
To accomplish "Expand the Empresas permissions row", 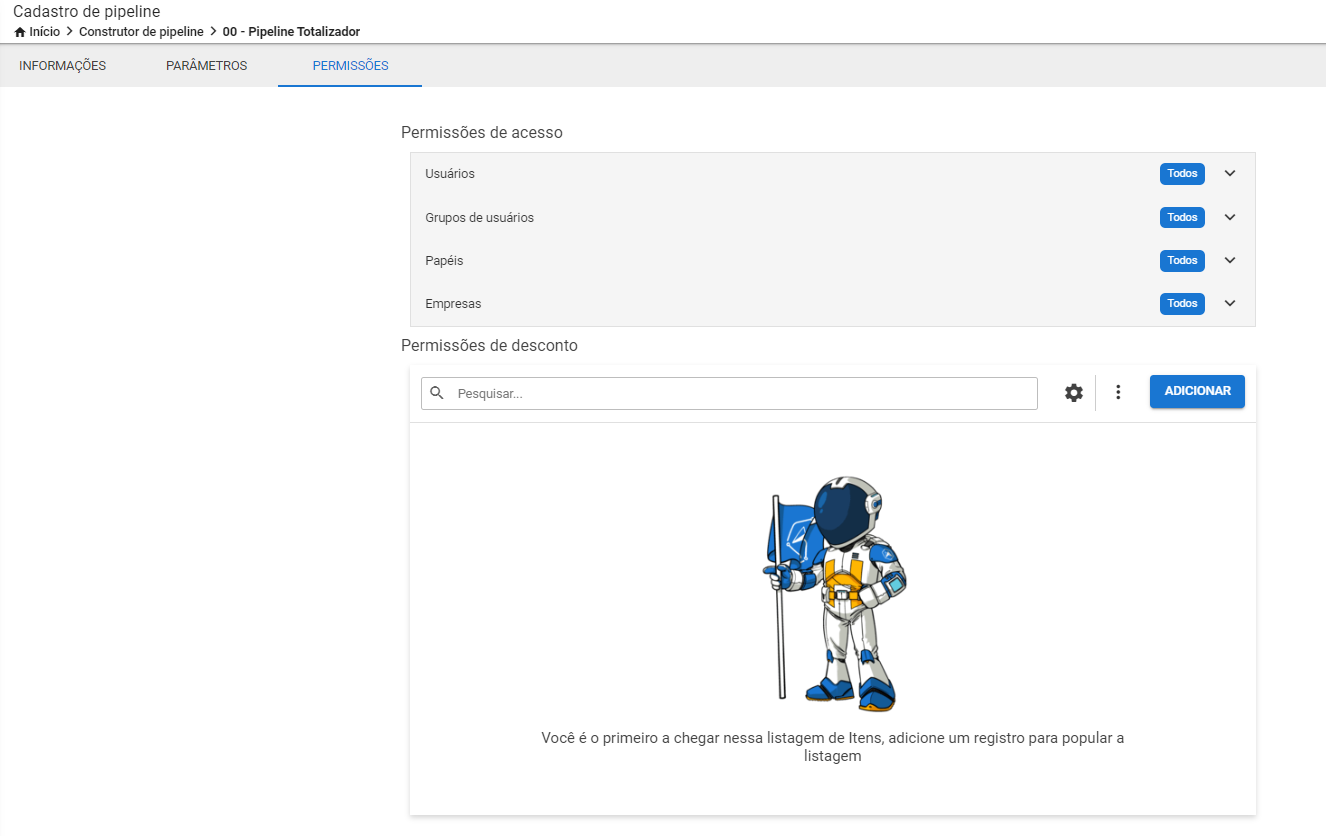I will click(x=1230, y=303).
